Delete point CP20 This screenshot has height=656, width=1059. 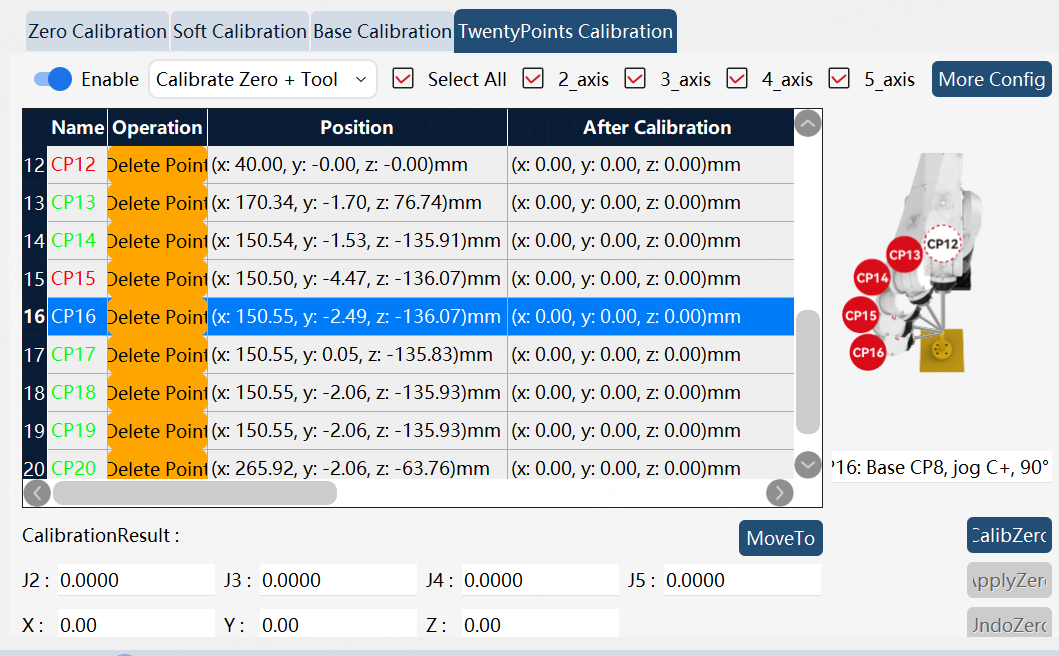157,466
